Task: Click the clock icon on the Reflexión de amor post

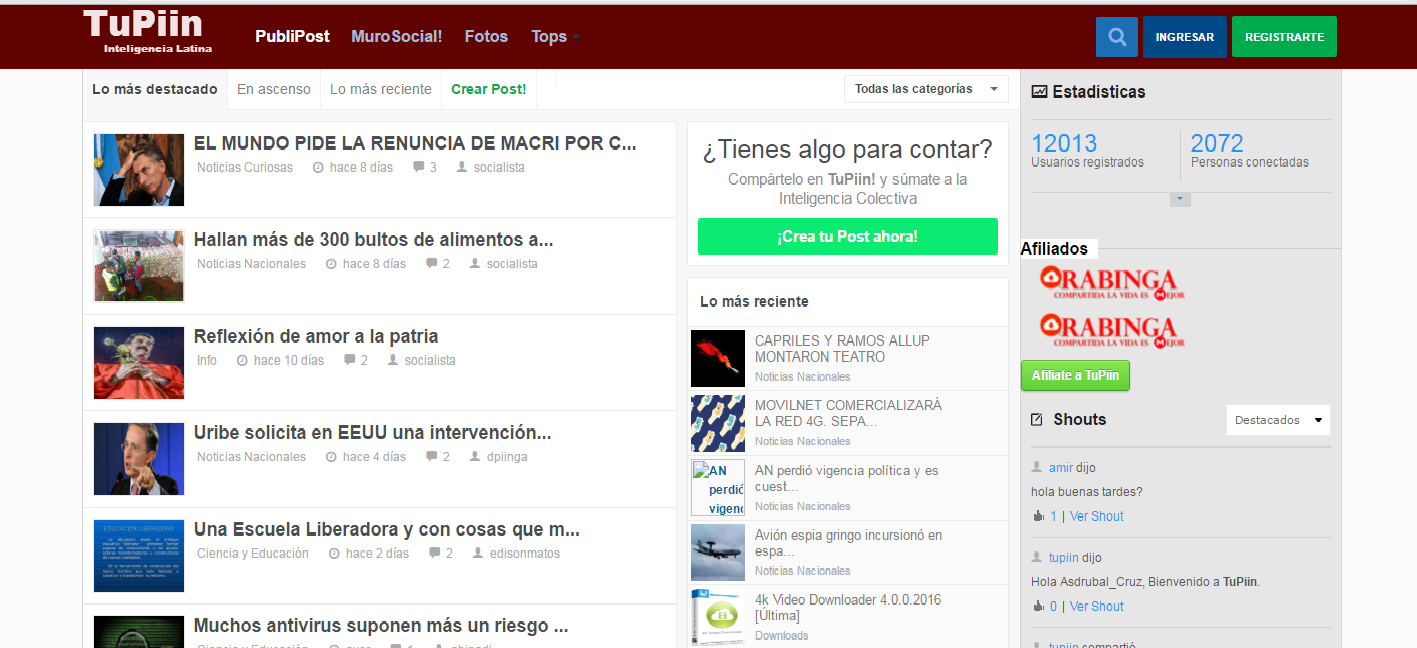Action: click(242, 360)
